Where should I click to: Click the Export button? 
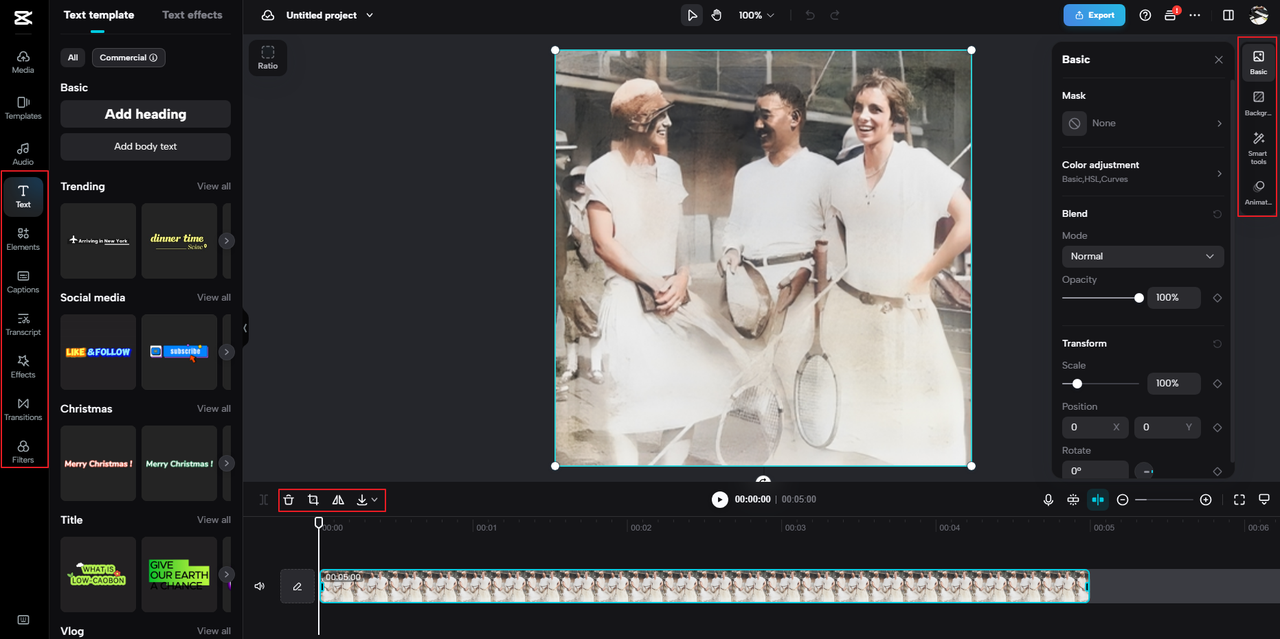(1094, 15)
